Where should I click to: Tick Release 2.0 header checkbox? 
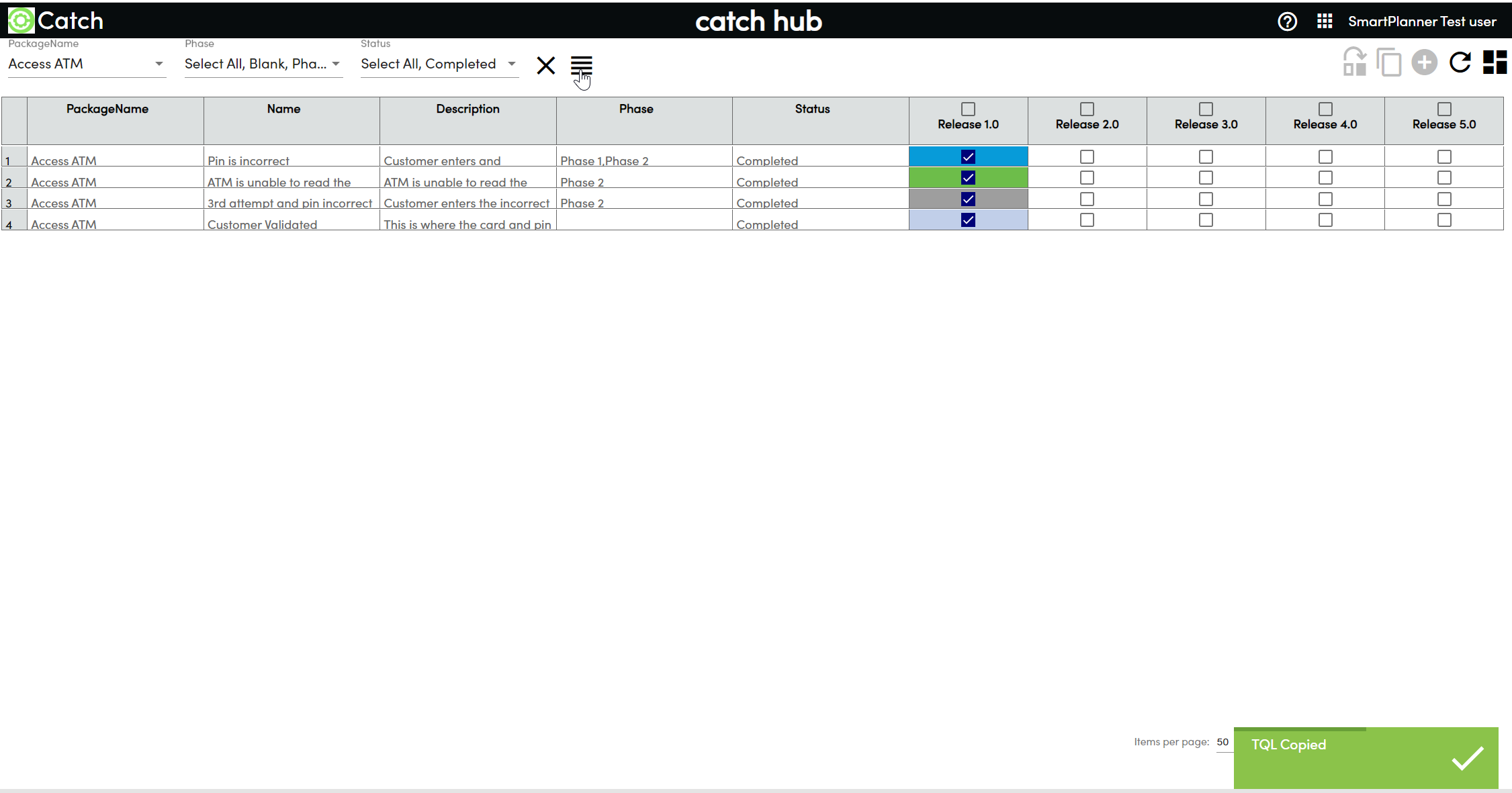(1087, 109)
